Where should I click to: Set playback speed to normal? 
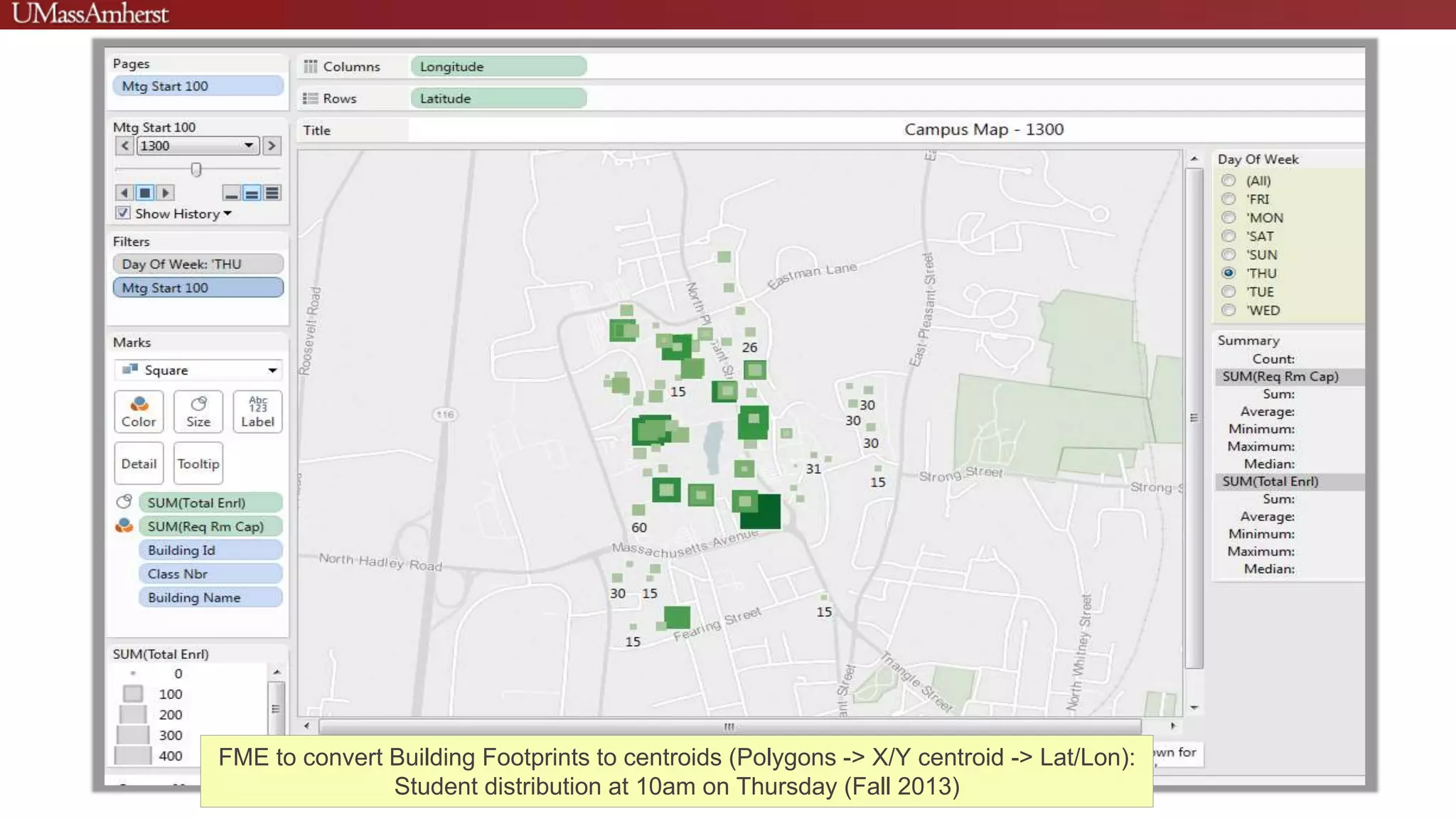[x=252, y=193]
